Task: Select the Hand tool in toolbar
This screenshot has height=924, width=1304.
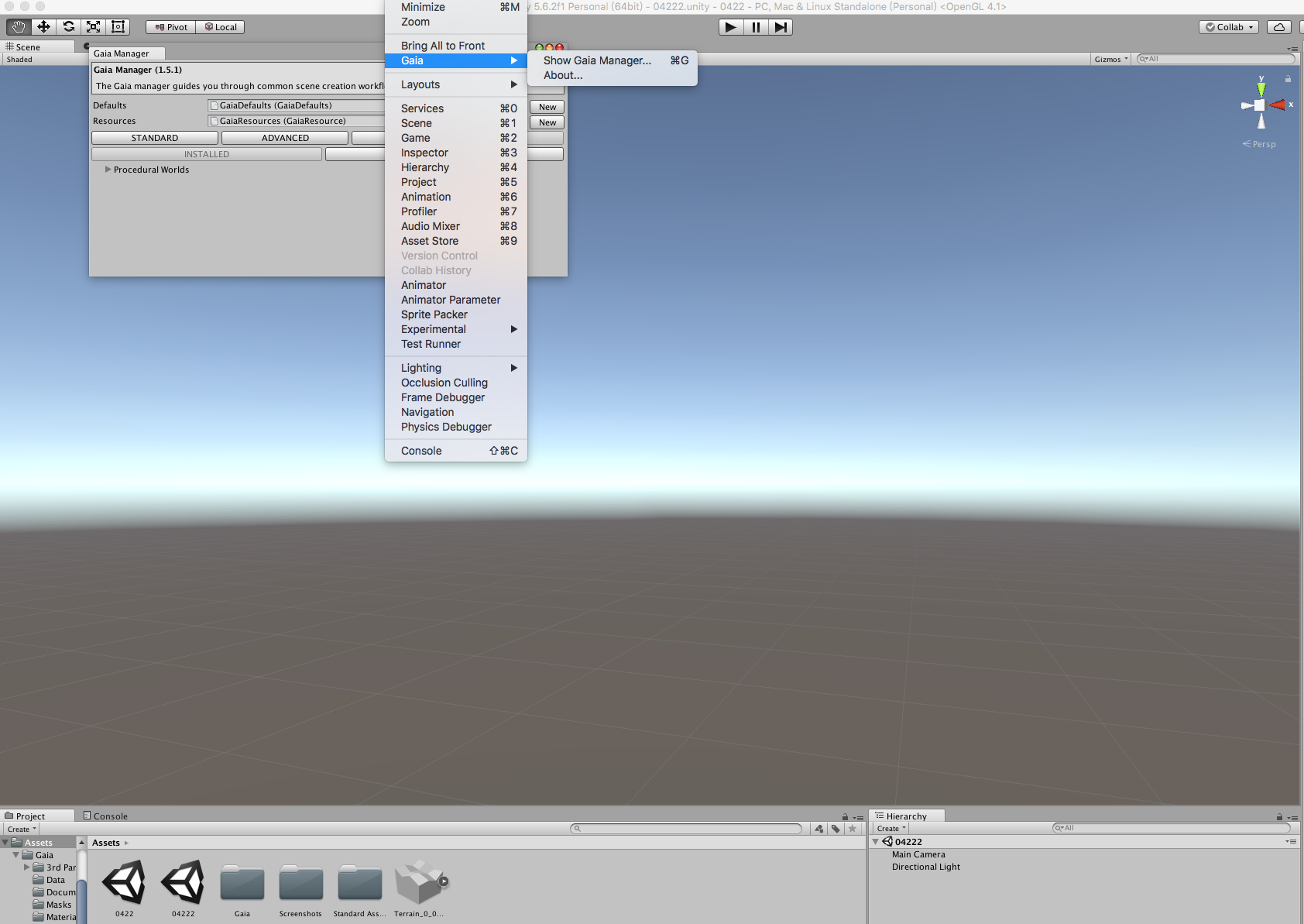Action: (19, 27)
